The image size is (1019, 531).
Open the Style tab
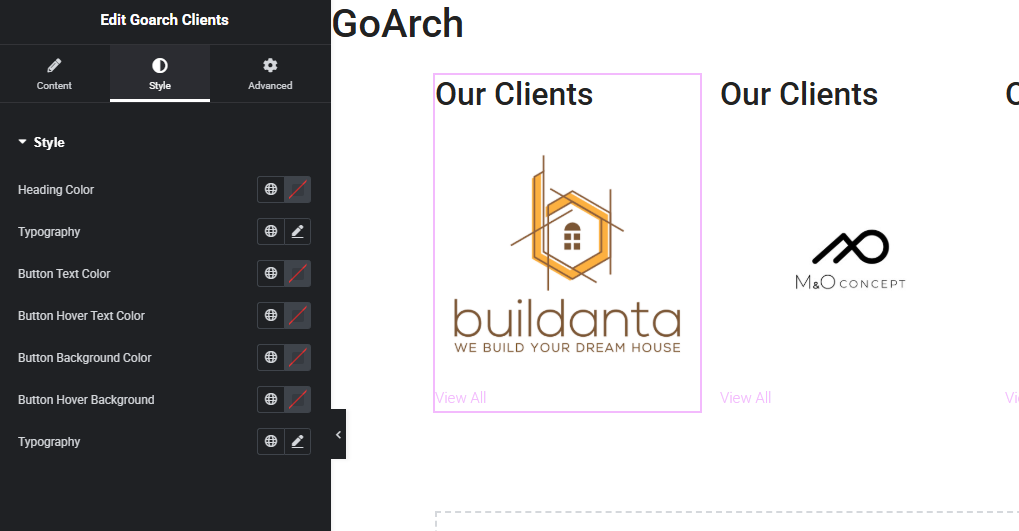coord(160,74)
